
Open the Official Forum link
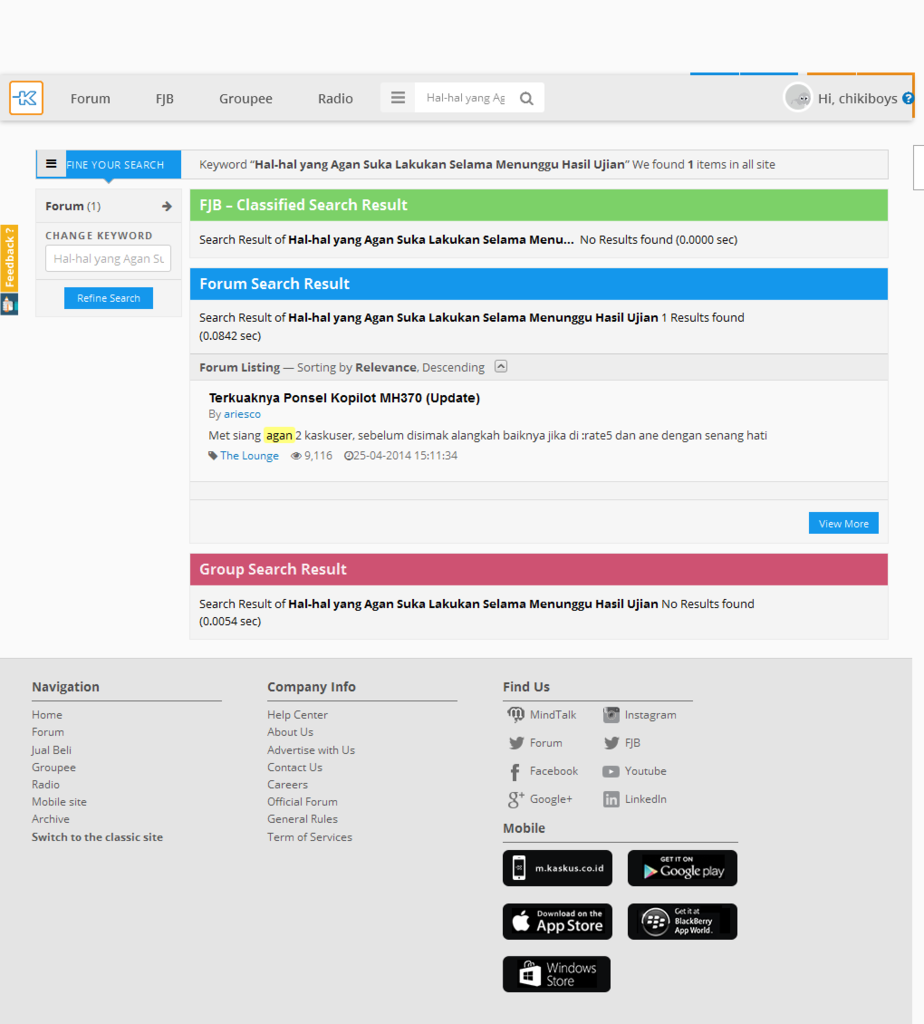tap(302, 802)
